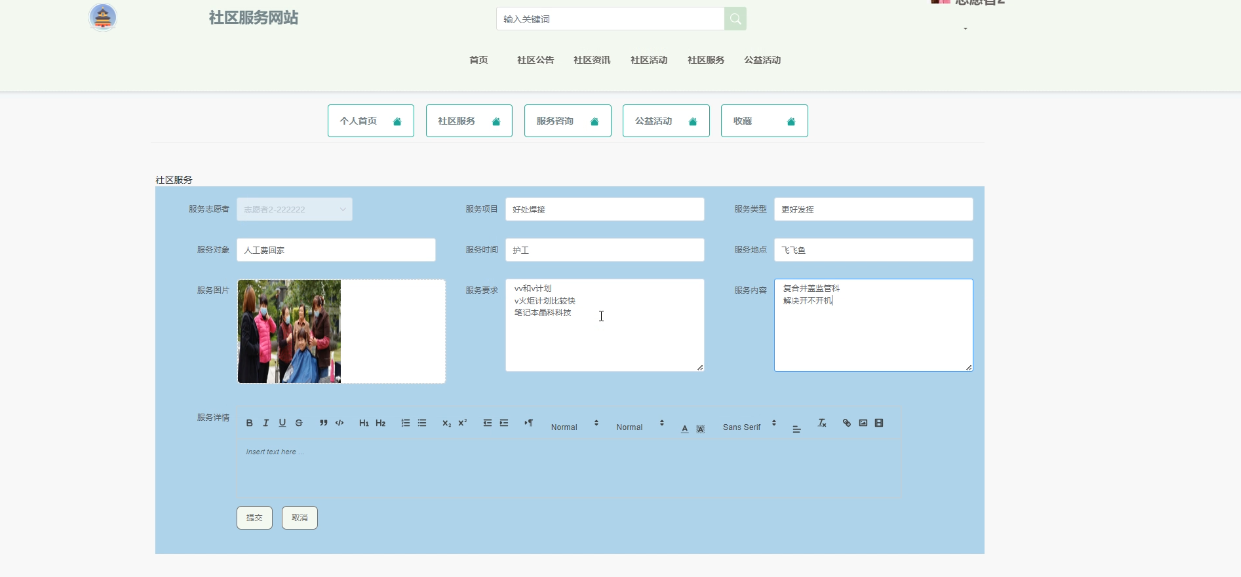
Task: Clear text formatting in the editor
Action: pyautogui.click(x=822, y=423)
